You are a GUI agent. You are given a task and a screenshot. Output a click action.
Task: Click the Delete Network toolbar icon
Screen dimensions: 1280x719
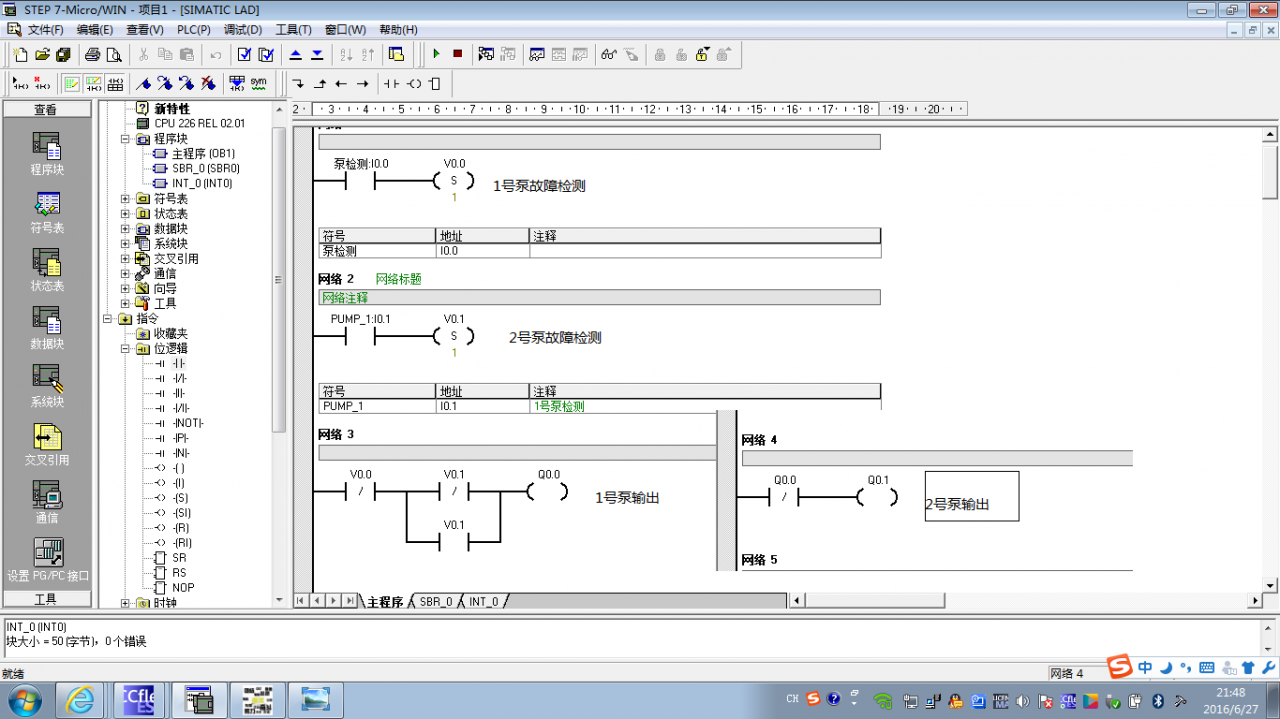click(x=42, y=83)
